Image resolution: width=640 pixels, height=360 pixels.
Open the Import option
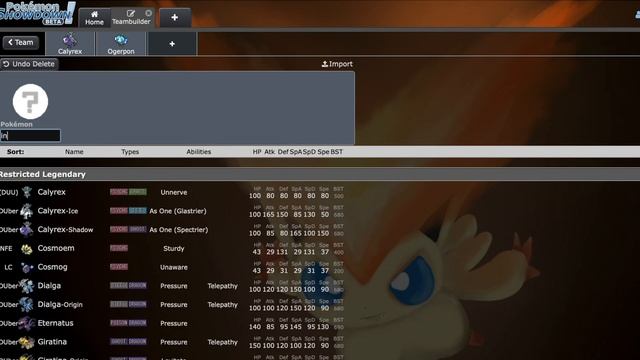[337, 64]
